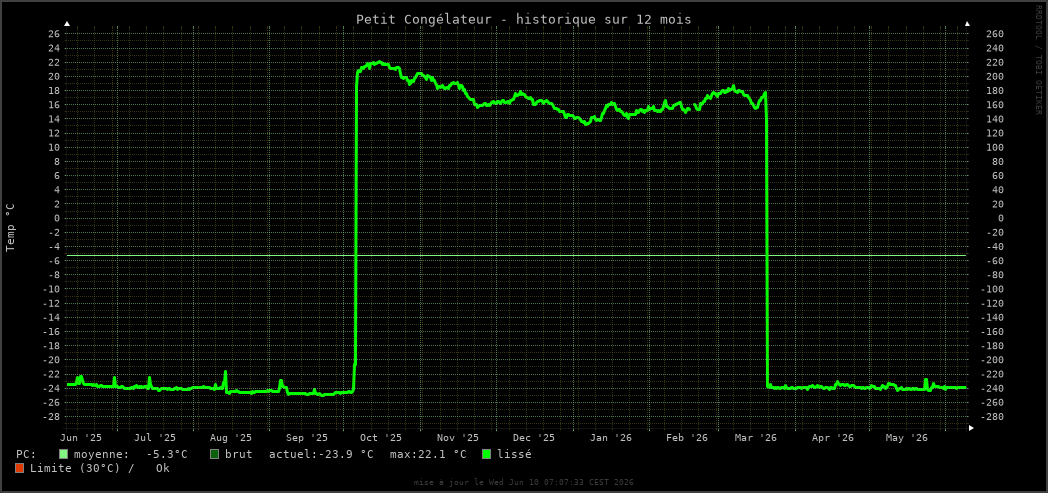Click the horizontal moyenne line at -5.3
Viewport: 1048px width, 493px height.
click(x=517, y=255)
